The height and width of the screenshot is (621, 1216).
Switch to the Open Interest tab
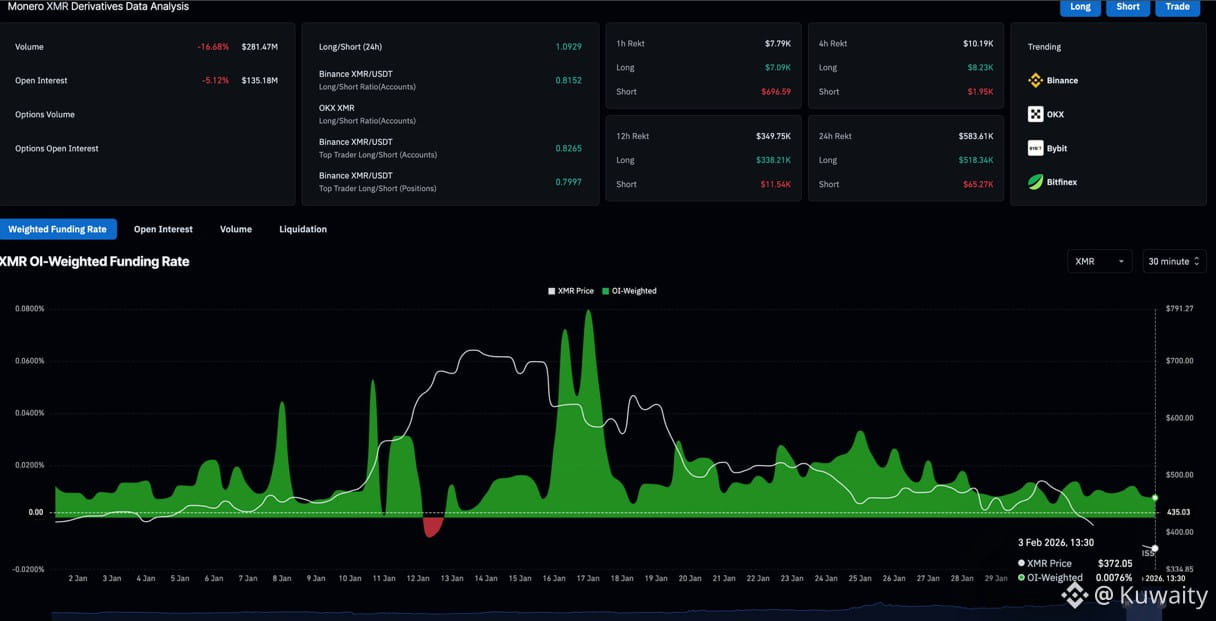pos(163,229)
